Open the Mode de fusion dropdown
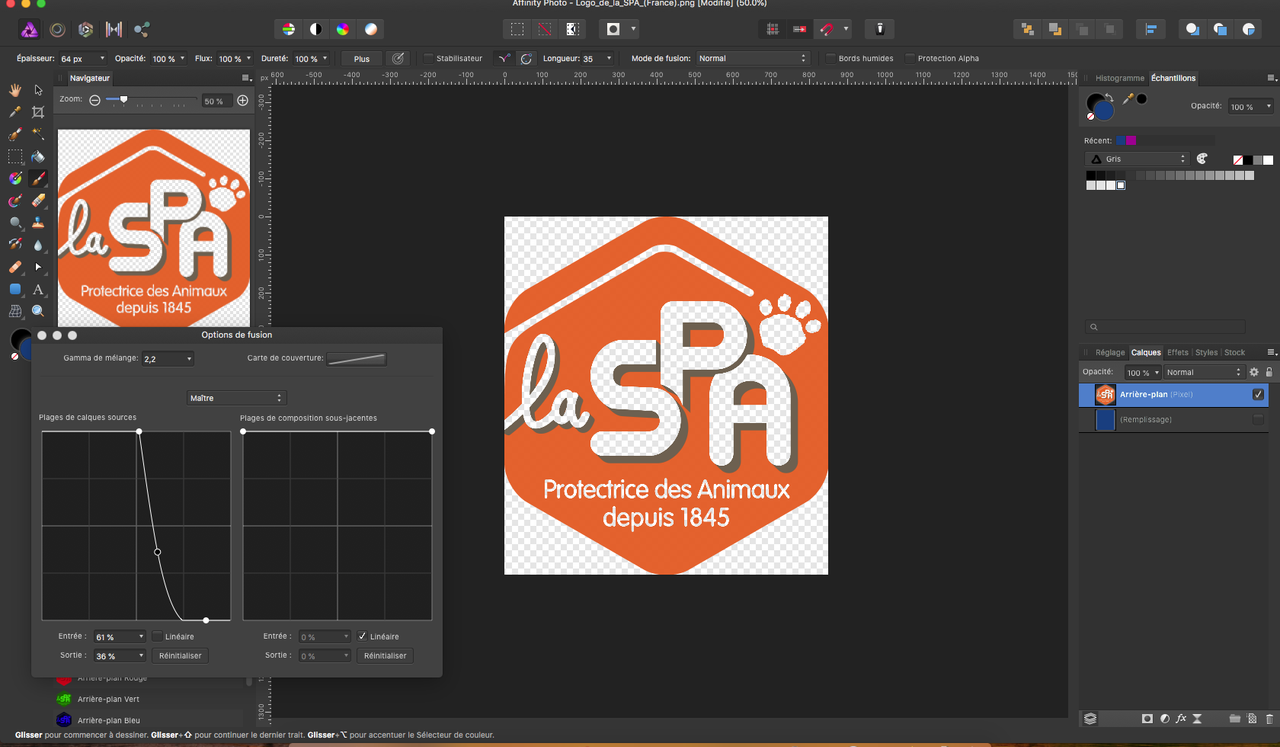Image resolution: width=1280 pixels, height=747 pixels. 752,59
